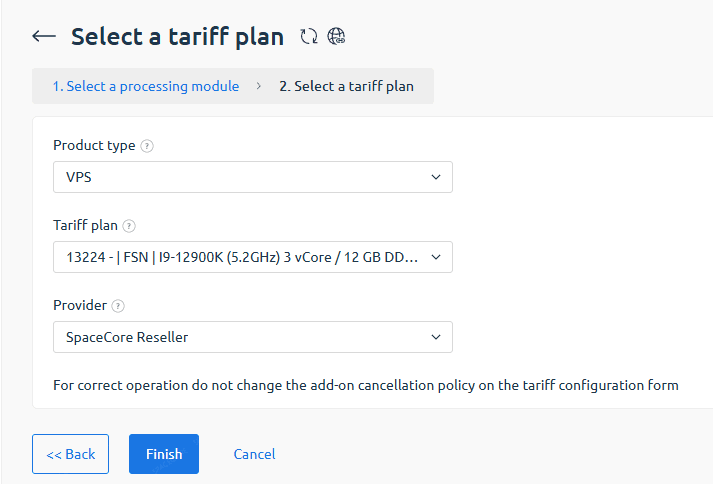Screen dimensions: 713x484
Task: Click the globe icon in the header
Action: [336, 37]
